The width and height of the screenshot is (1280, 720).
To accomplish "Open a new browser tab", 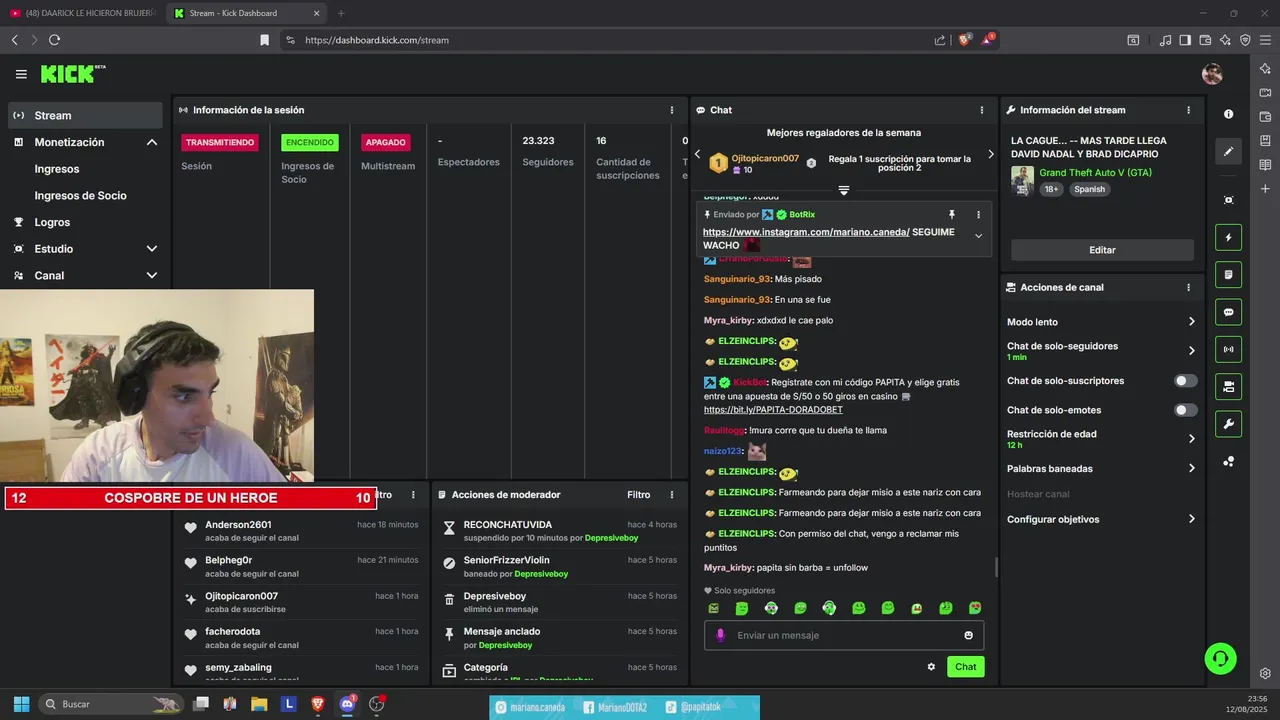I will click(341, 13).
